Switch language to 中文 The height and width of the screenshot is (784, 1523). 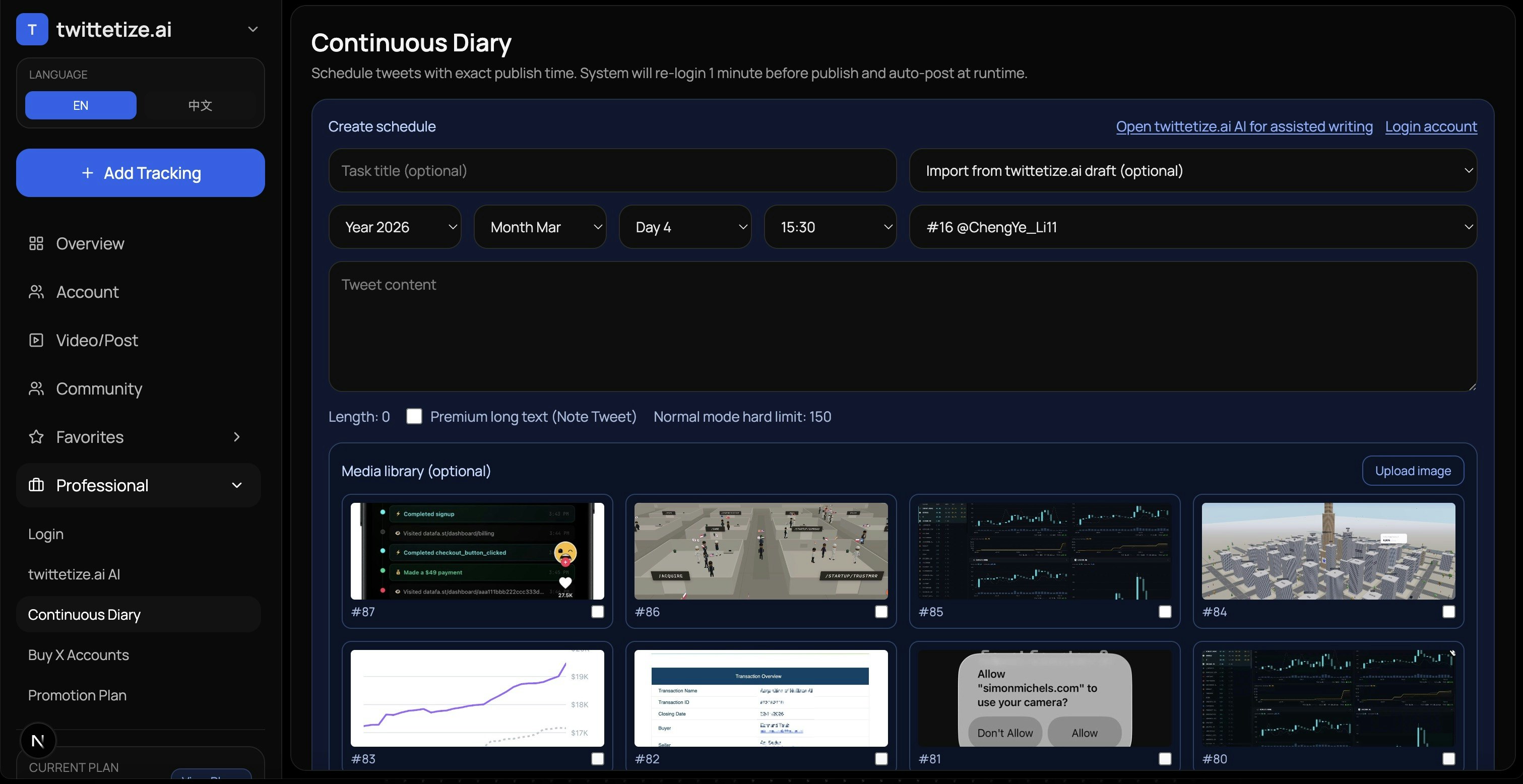199,105
